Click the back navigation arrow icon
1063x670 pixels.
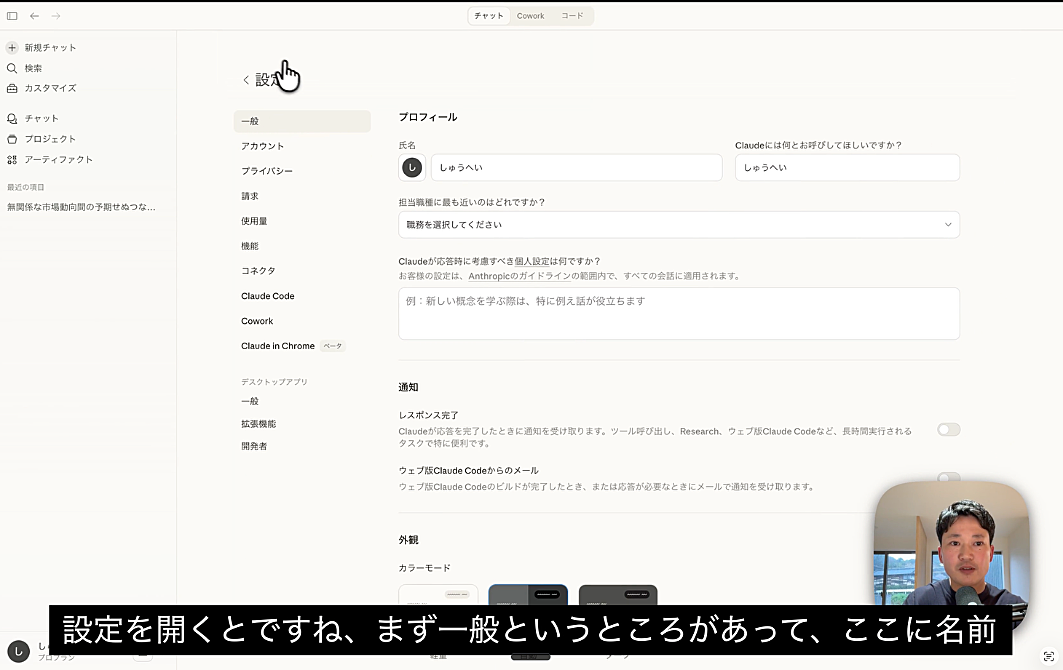(x=34, y=16)
